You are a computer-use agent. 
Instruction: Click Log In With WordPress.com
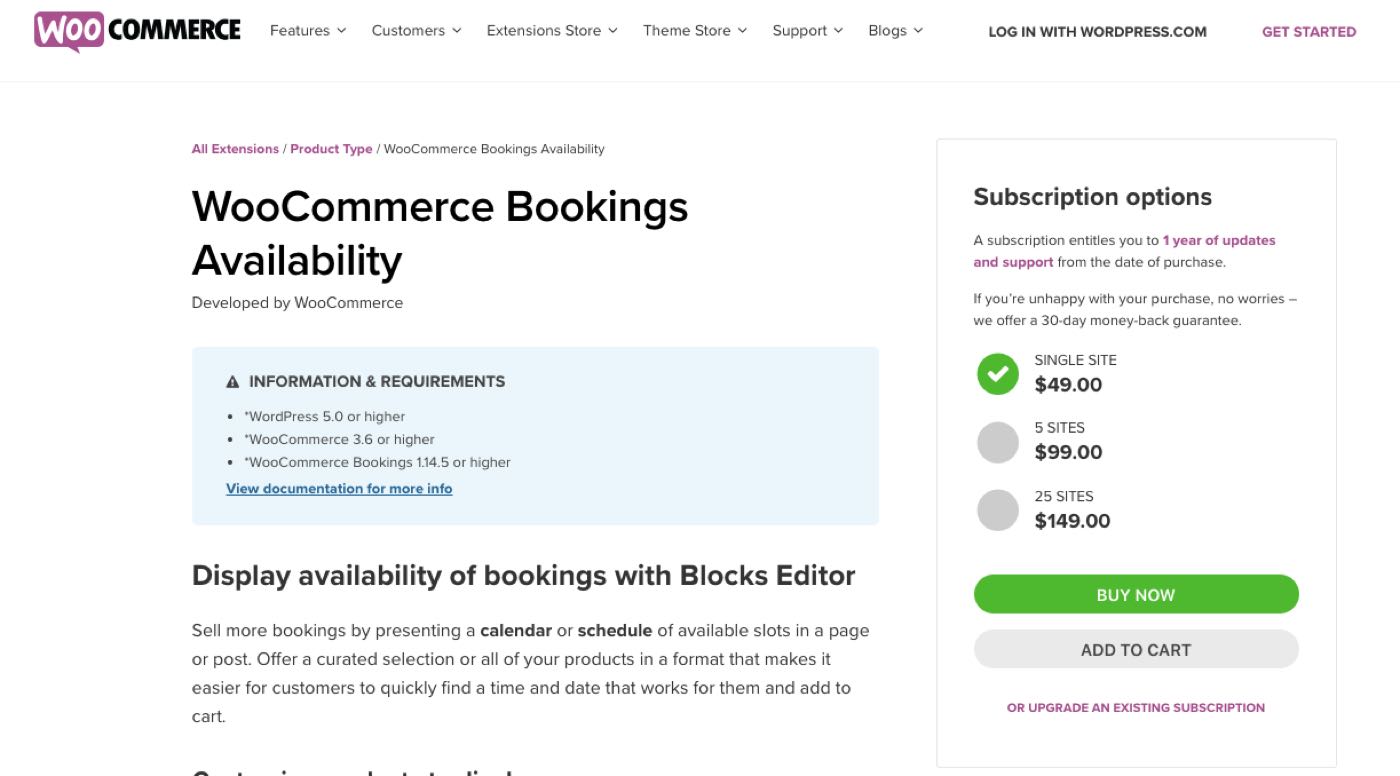click(1097, 32)
